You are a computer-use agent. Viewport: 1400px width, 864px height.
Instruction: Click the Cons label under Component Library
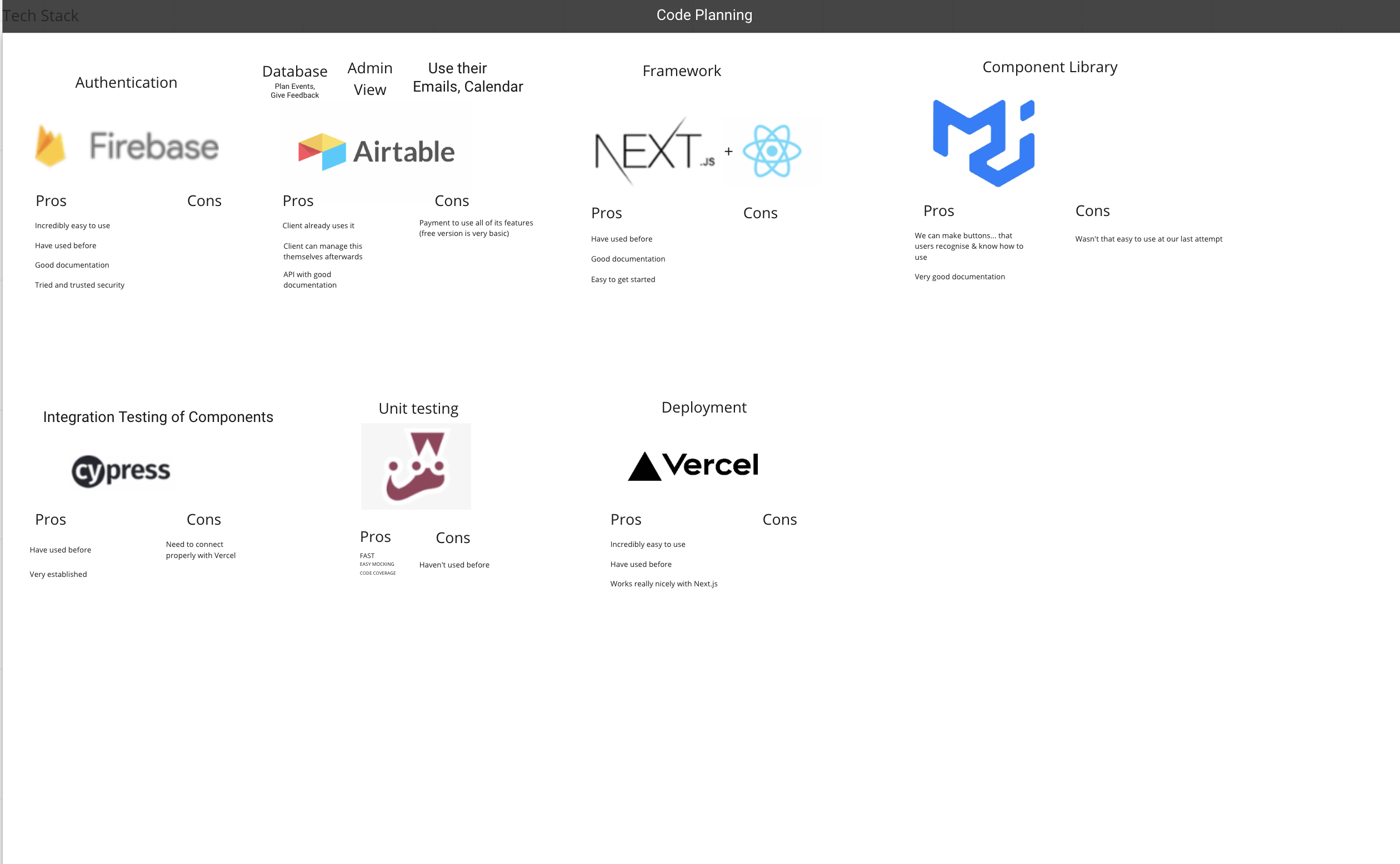pos(1092,211)
